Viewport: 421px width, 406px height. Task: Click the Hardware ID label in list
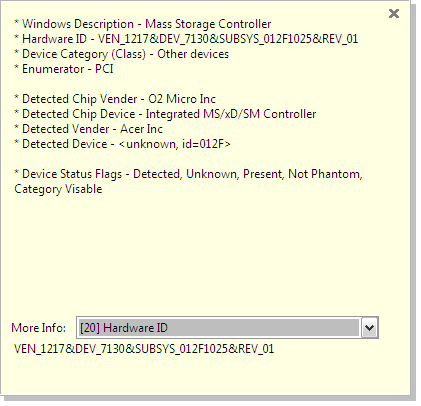tap(54, 39)
